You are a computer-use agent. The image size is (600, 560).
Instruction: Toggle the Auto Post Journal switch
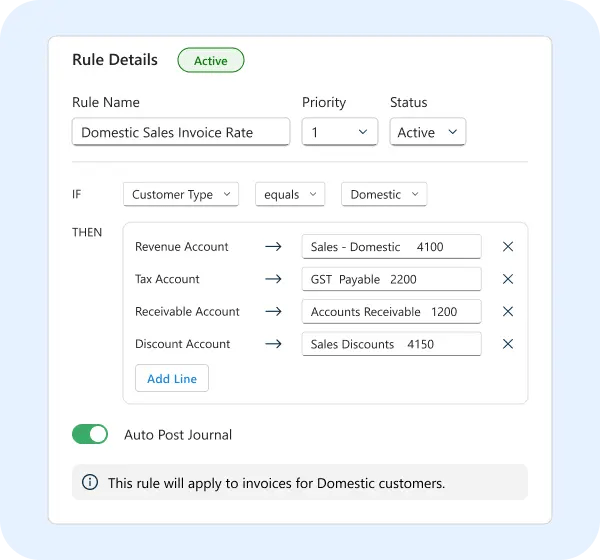pos(90,434)
